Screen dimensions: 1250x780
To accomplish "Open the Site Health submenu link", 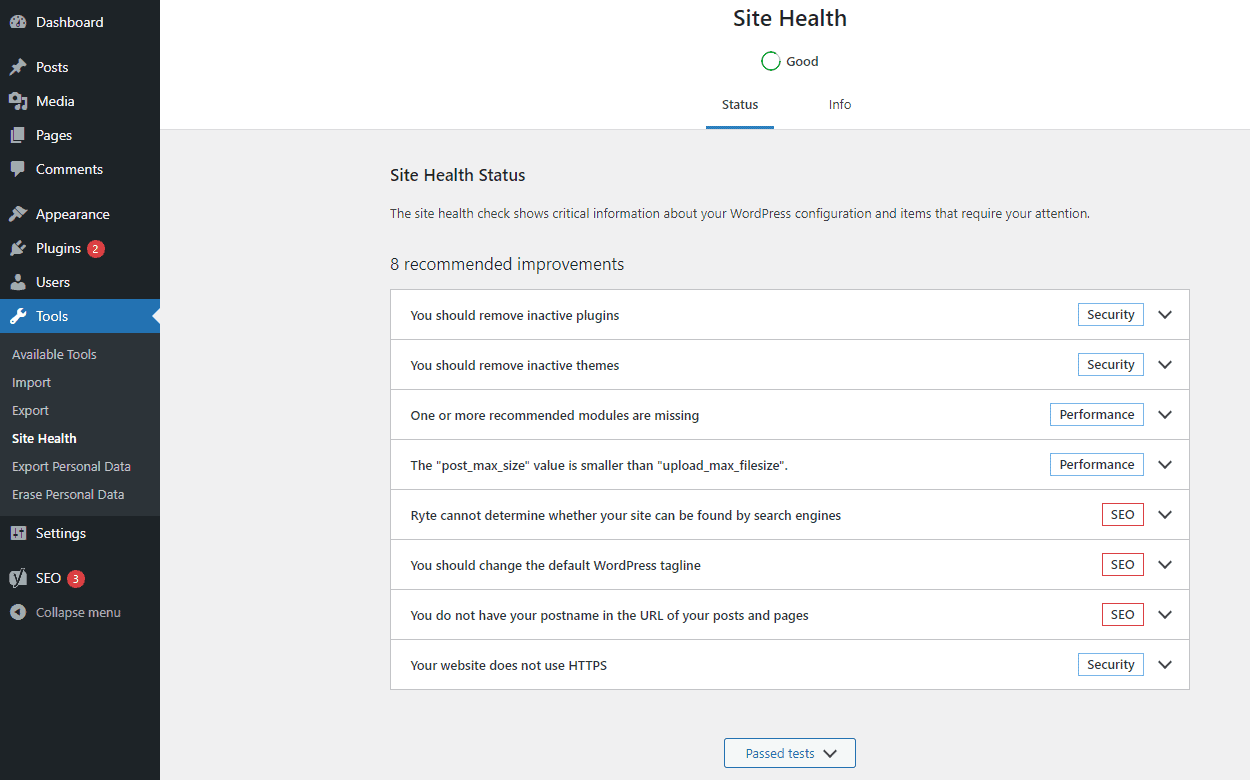I will click(x=44, y=438).
